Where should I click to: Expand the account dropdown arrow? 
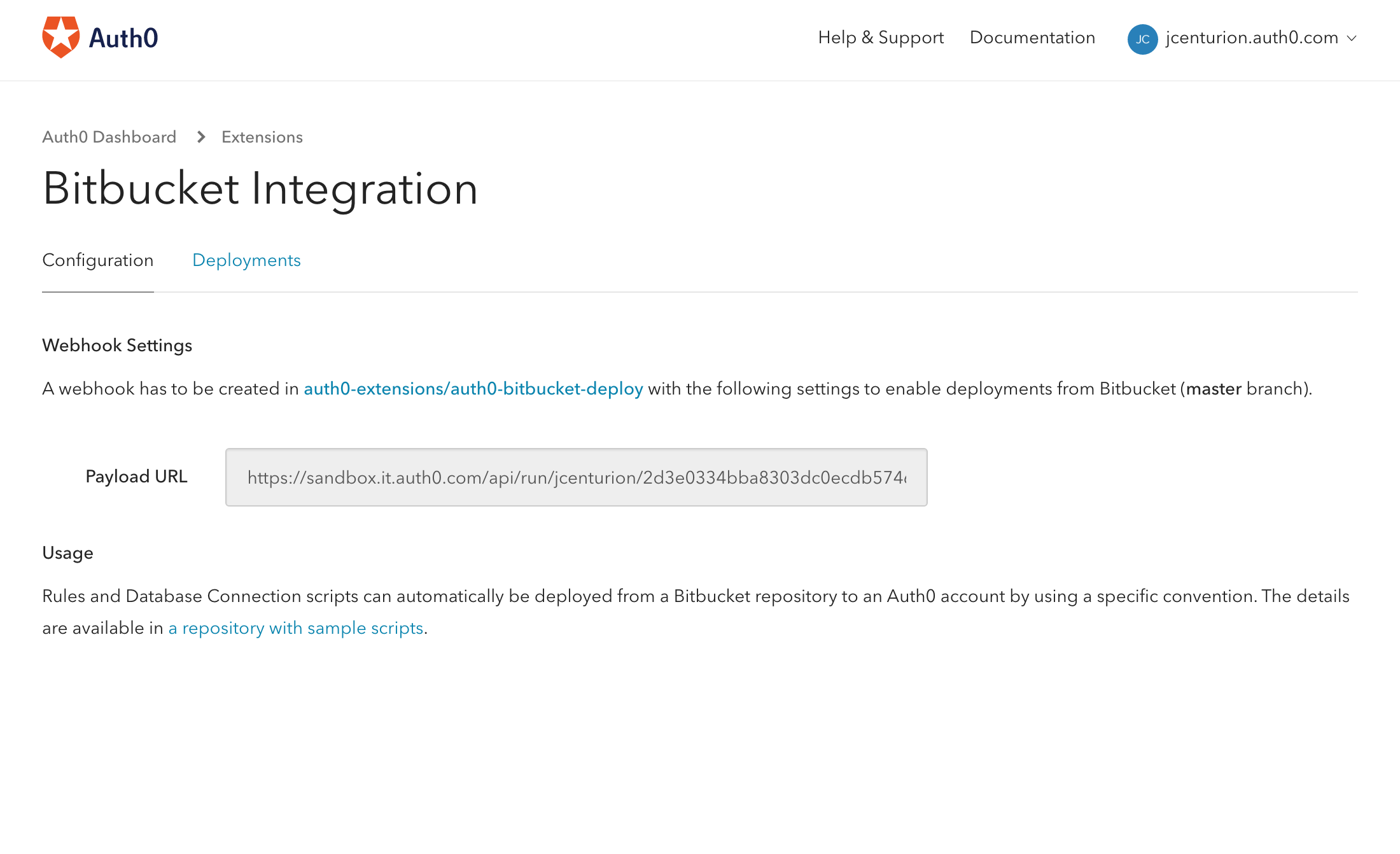(x=1352, y=38)
